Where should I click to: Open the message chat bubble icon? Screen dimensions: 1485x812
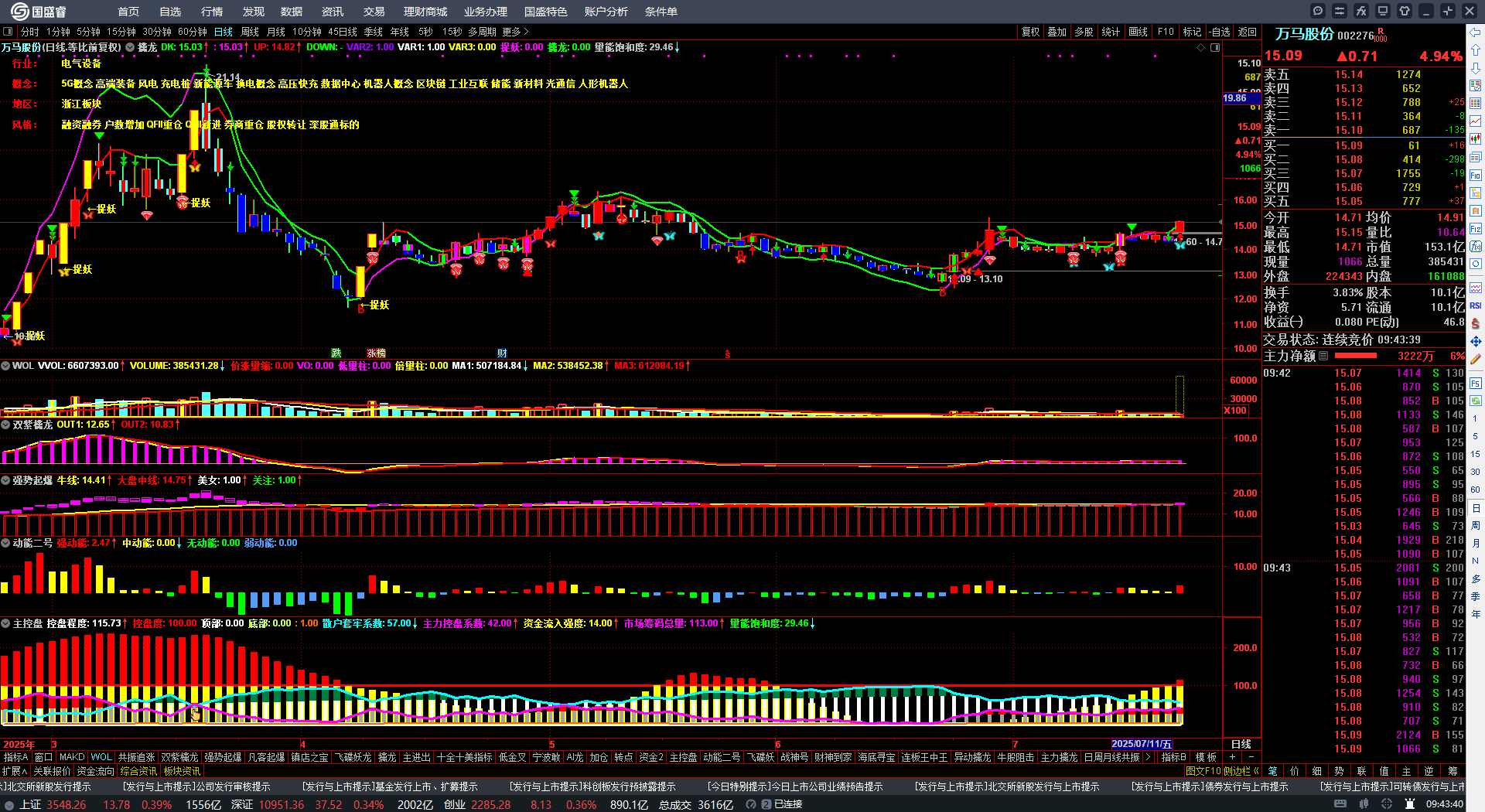click(1318, 11)
